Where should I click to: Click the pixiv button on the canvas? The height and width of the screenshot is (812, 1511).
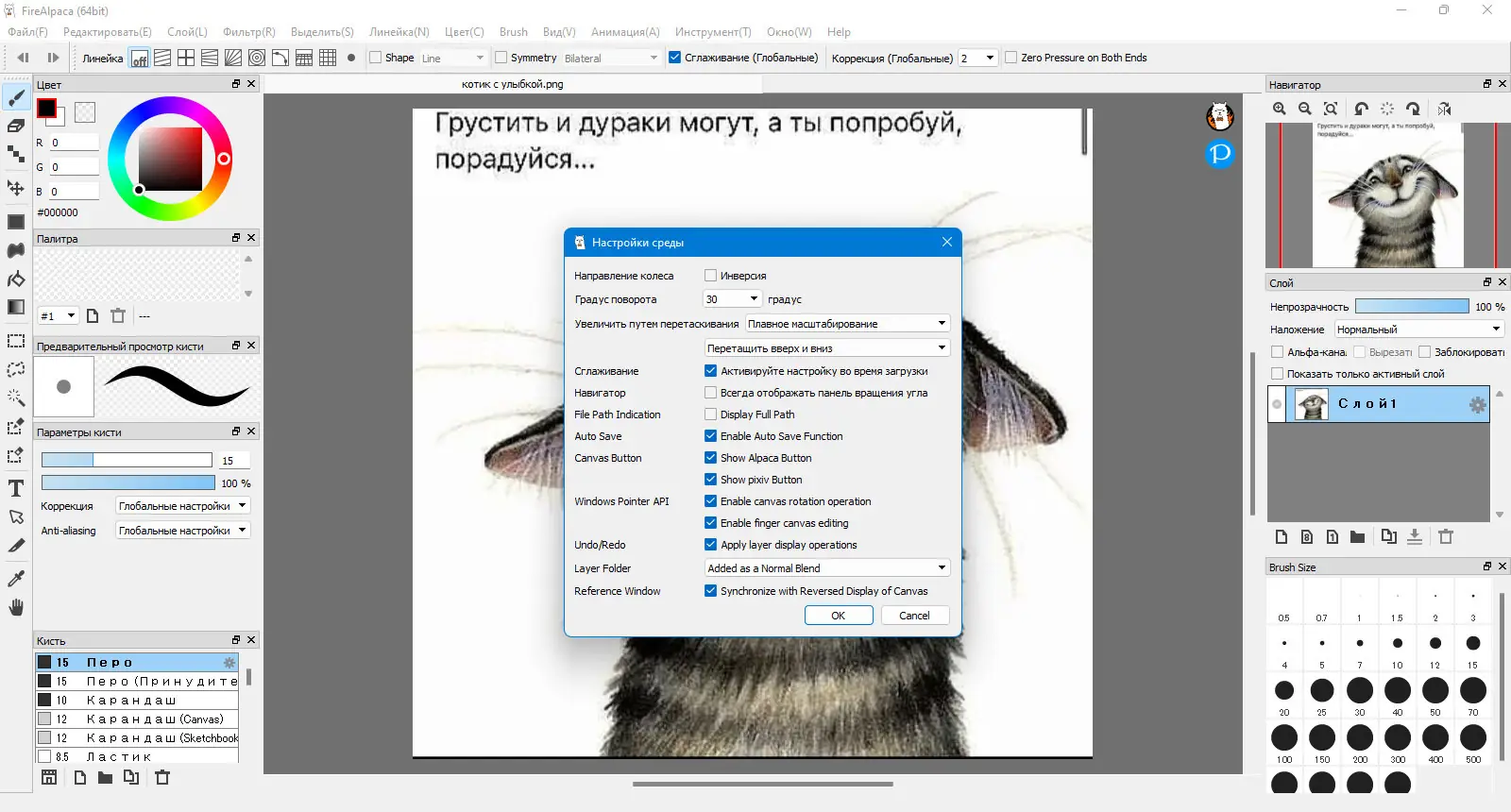coord(1220,153)
